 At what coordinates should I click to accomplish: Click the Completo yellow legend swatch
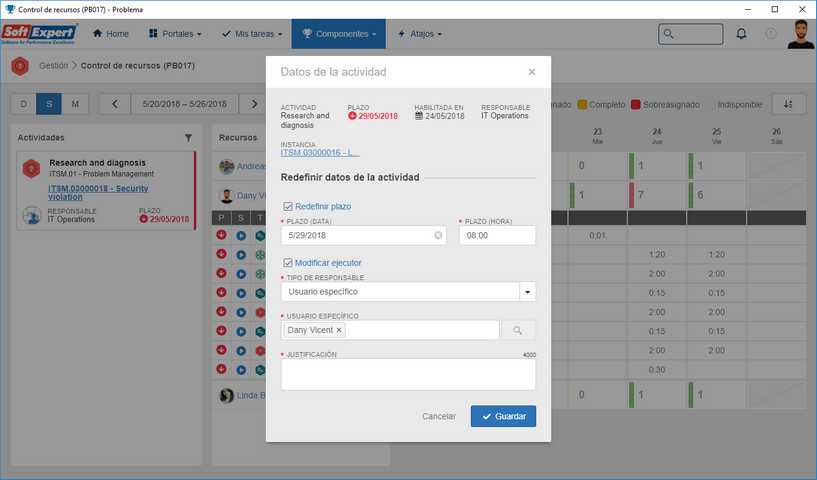(x=582, y=105)
